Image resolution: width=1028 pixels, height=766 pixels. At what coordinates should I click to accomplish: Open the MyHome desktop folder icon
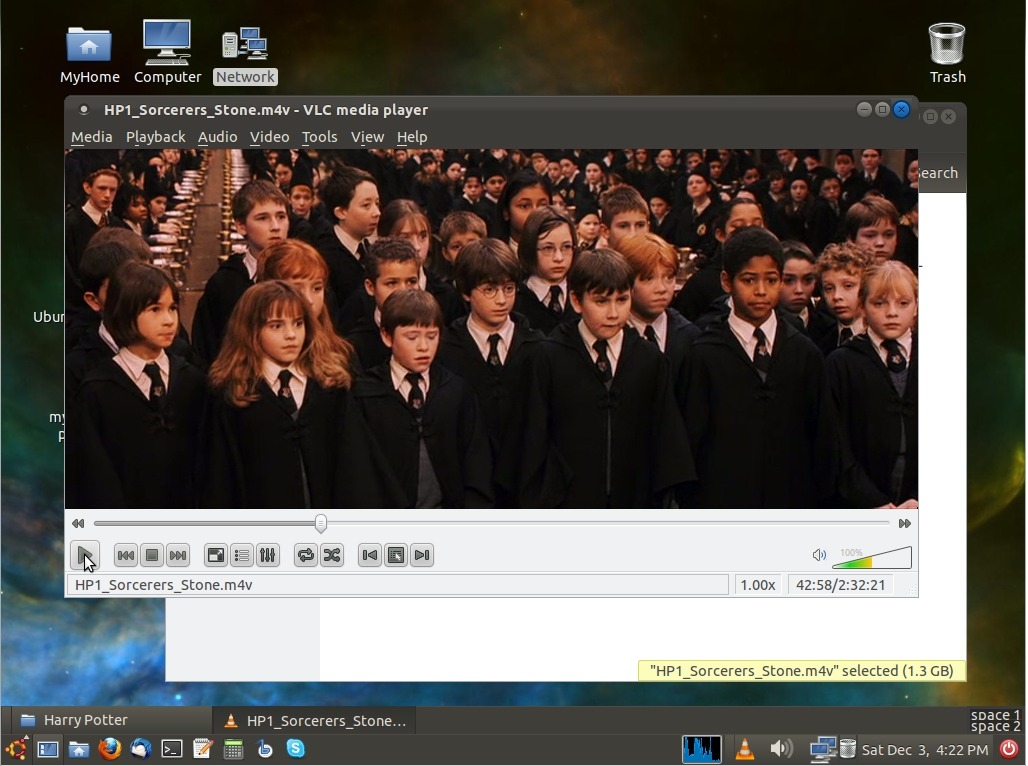tap(89, 54)
